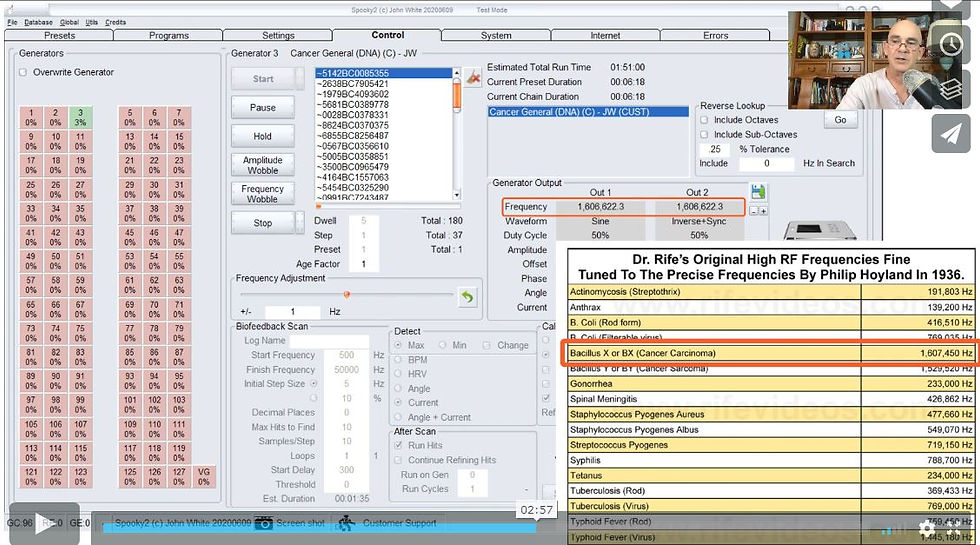Click the Pause button
Screen dimensions: 980x545
click(262, 108)
